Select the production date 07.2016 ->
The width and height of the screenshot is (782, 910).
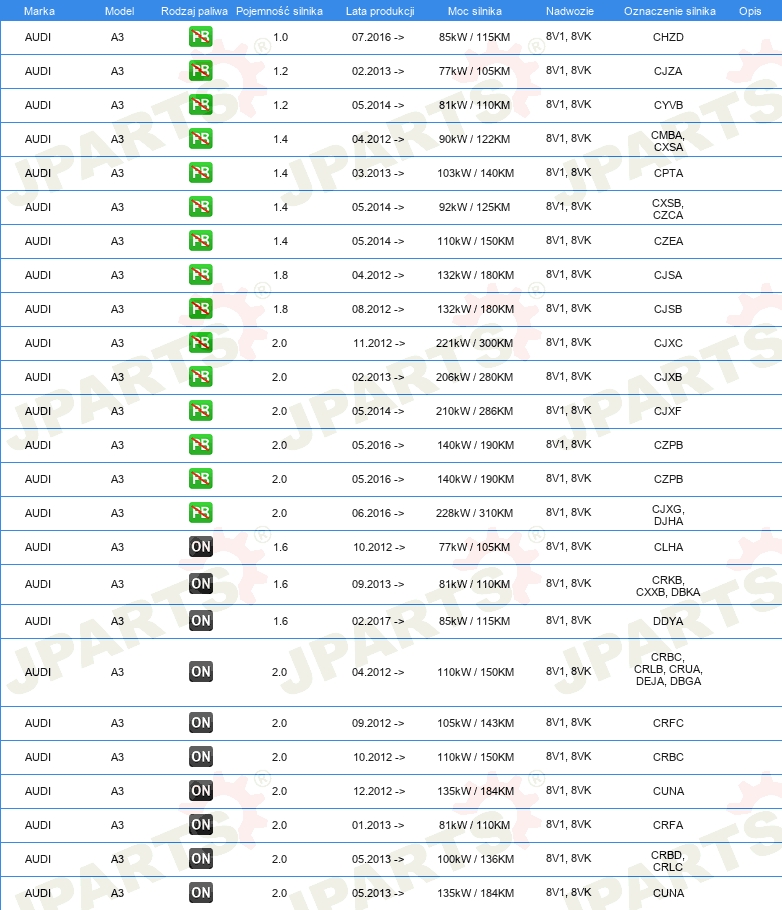(378, 37)
